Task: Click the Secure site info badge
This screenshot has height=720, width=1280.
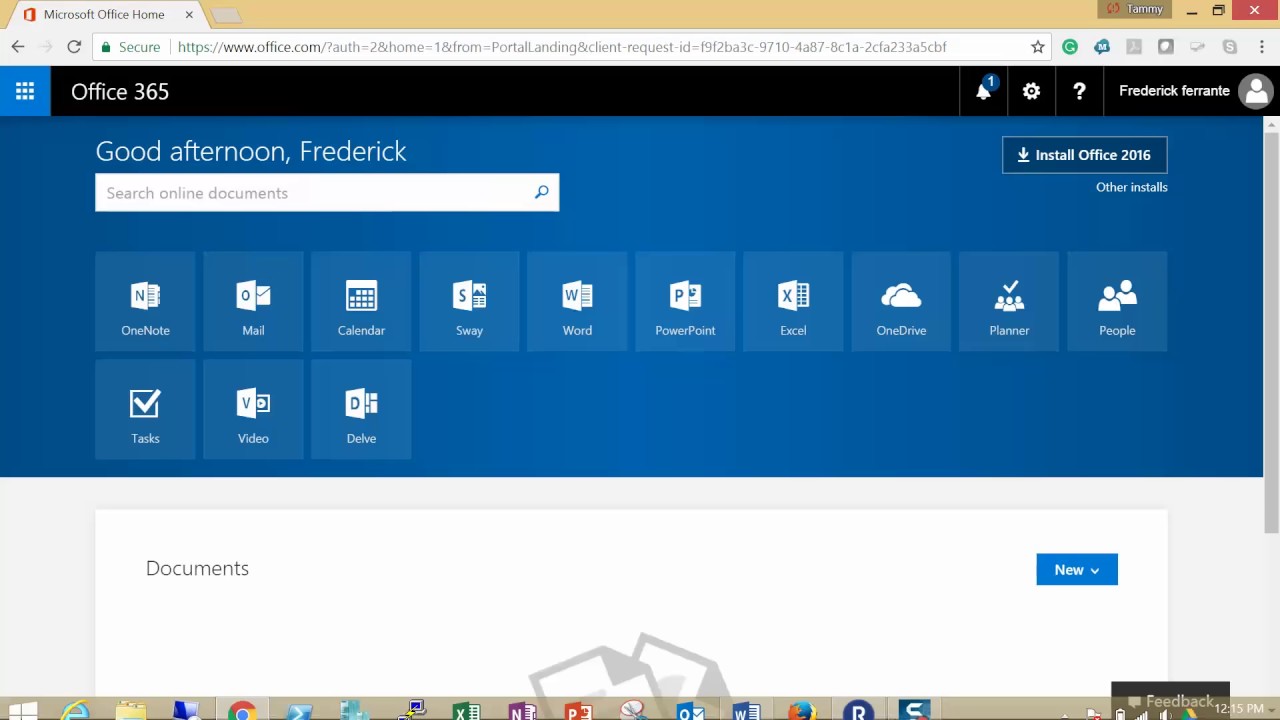Action: (x=129, y=47)
